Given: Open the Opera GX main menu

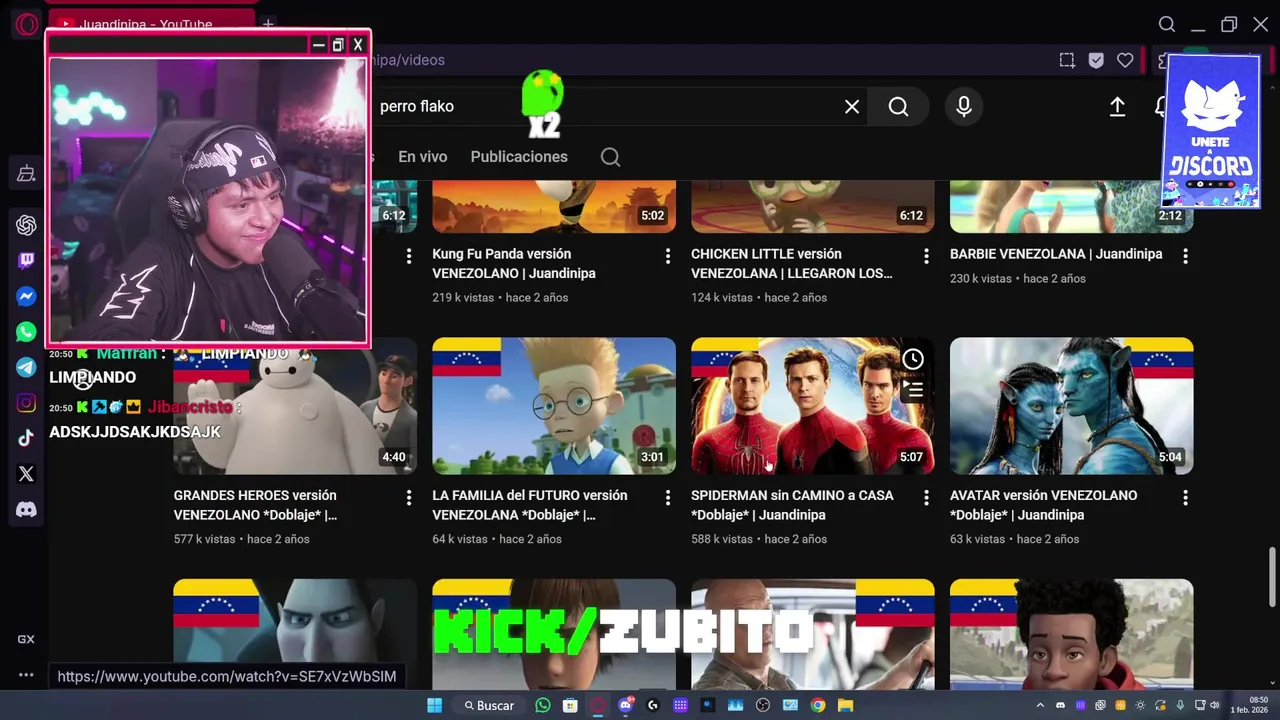Looking at the screenshot, I should (x=27, y=24).
